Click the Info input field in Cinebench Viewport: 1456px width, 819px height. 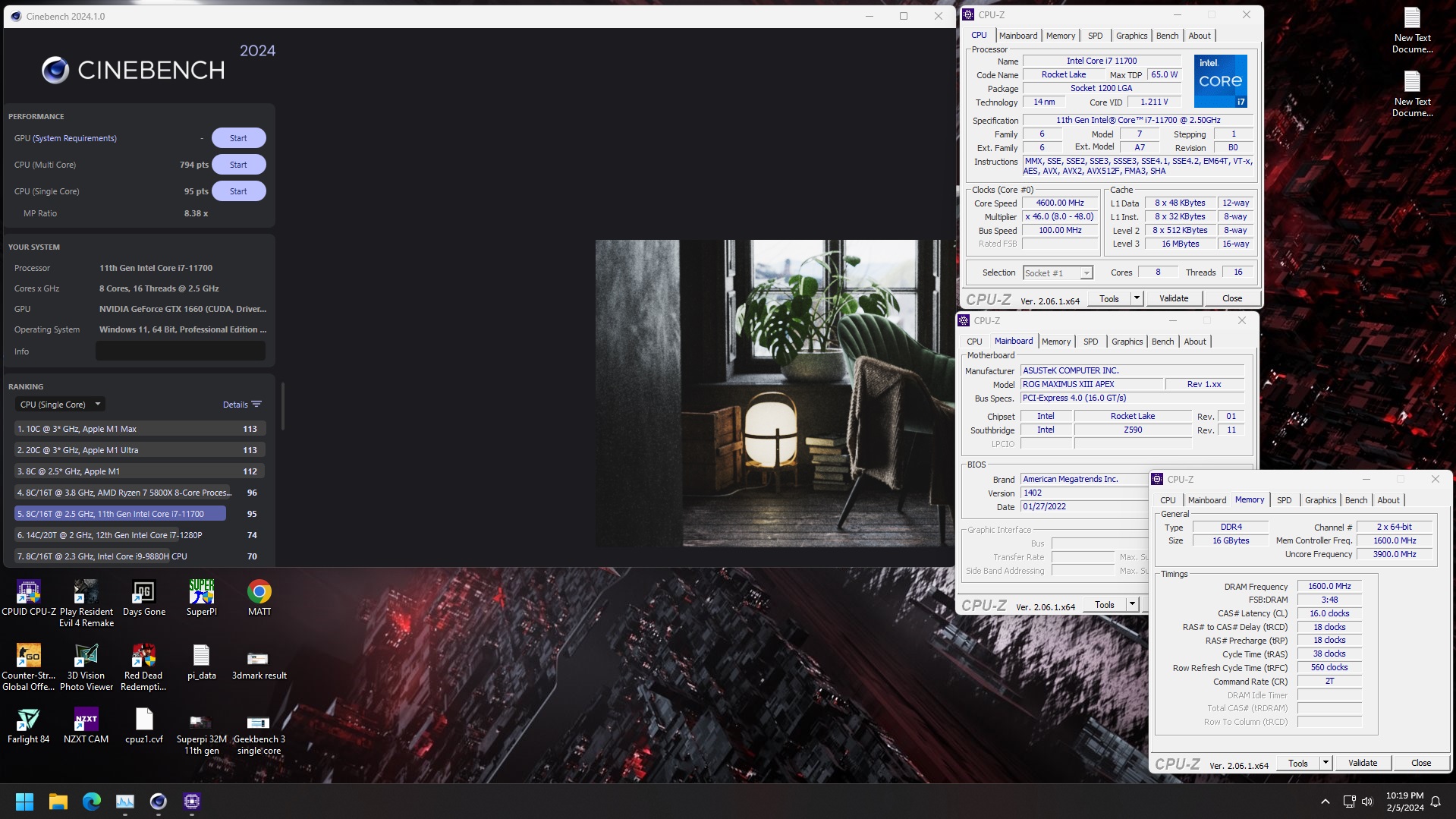[x=181, y=351]
